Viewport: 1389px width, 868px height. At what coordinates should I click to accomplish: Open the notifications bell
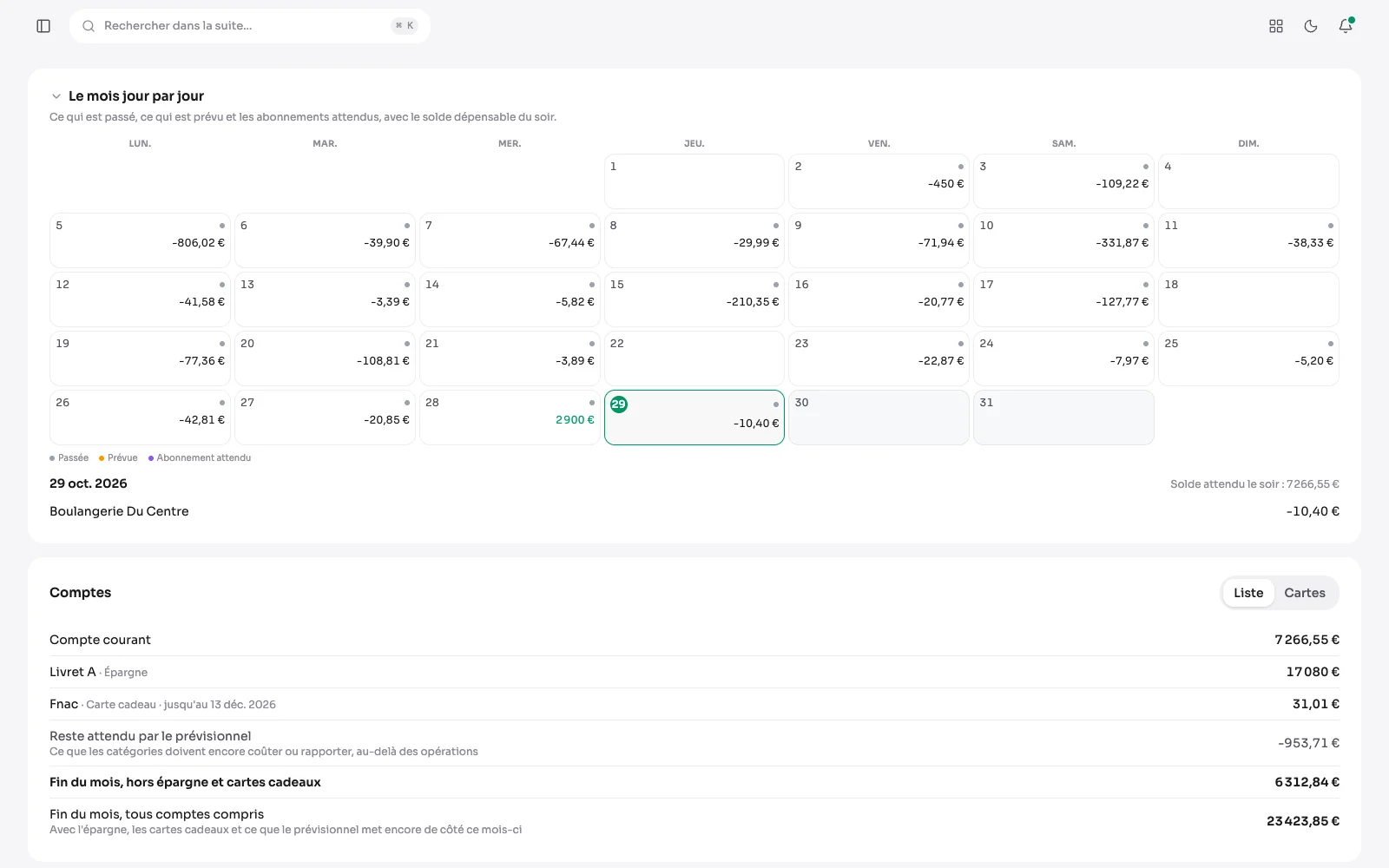pyautogui.click(x=1346, y=26)
